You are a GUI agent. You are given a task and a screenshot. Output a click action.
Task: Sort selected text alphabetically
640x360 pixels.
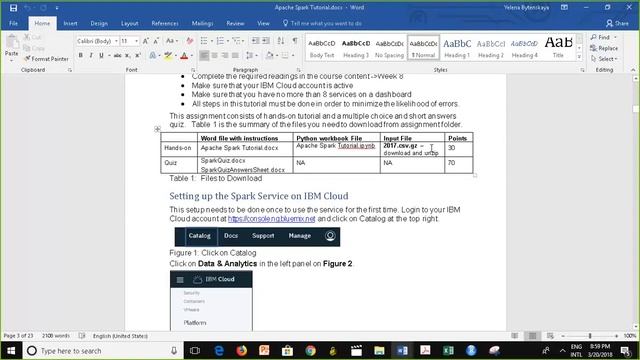pyautogui.click(x=281, y=41)
